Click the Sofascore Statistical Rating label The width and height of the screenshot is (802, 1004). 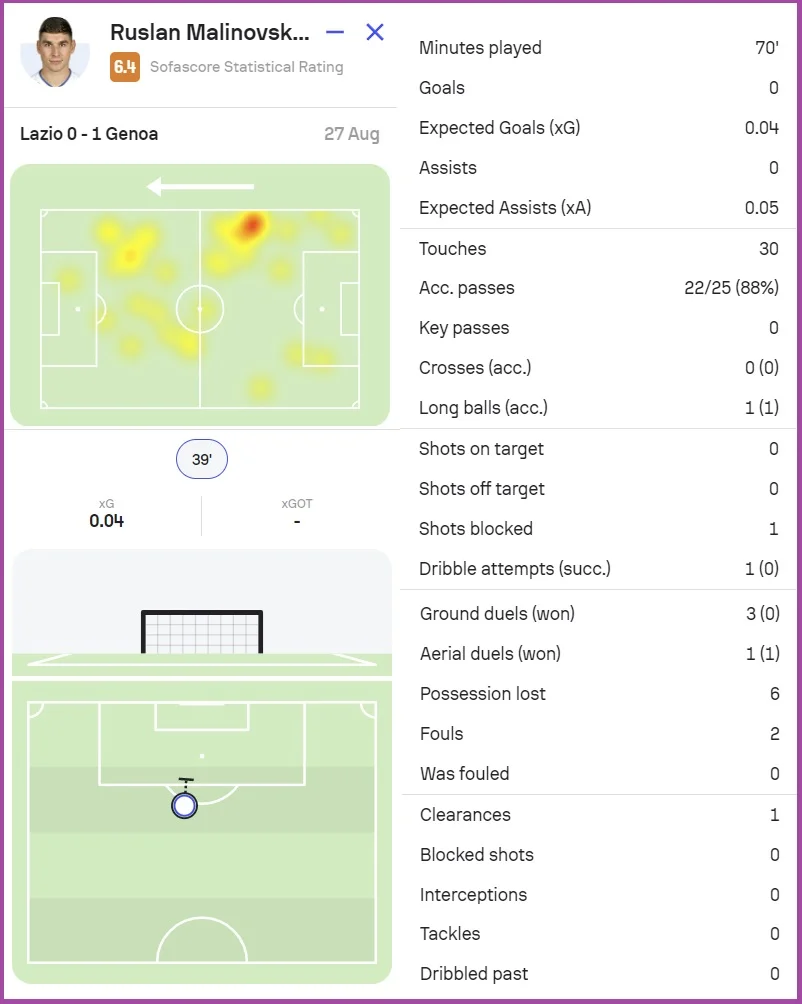246,67
